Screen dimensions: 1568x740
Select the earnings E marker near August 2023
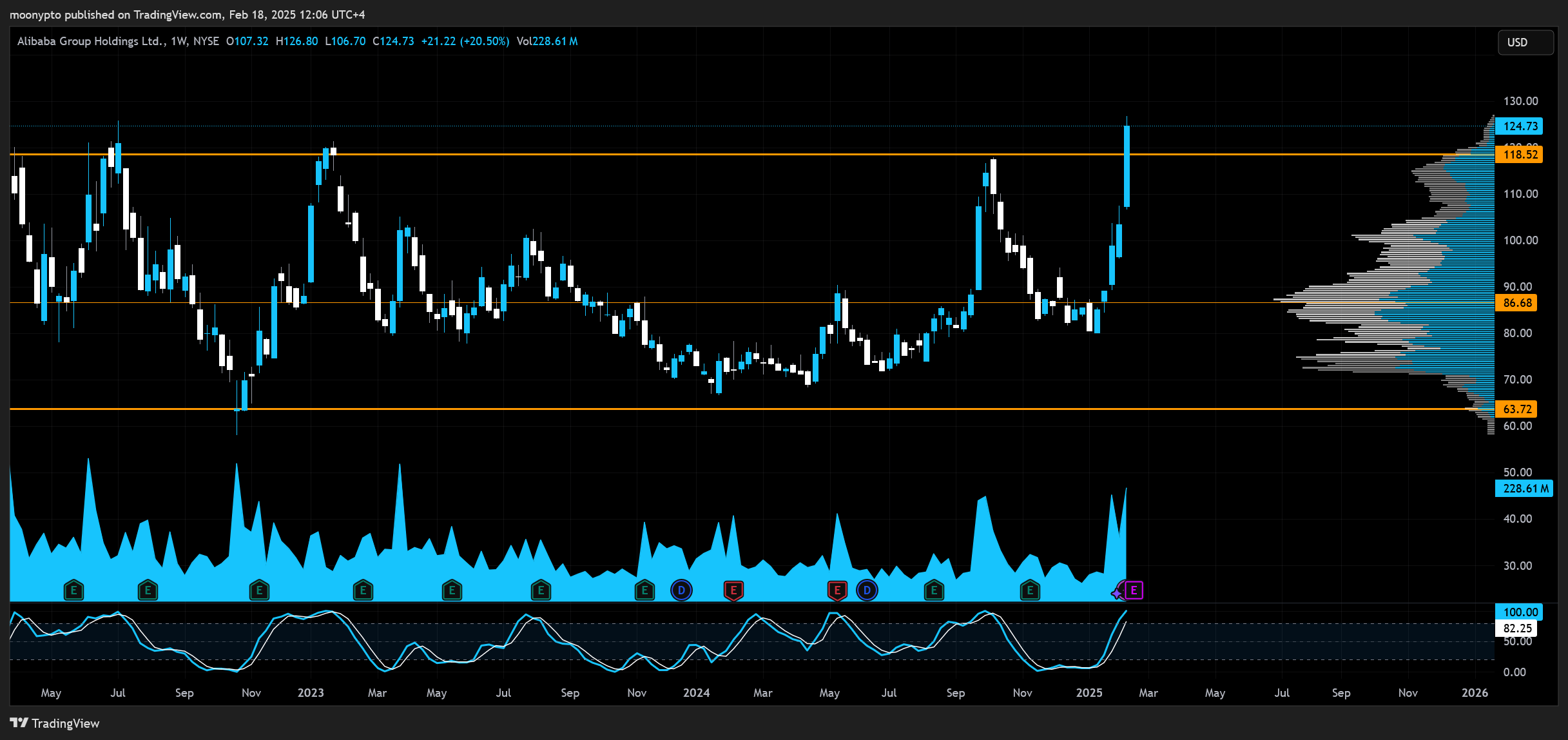(x=541, y=590)
